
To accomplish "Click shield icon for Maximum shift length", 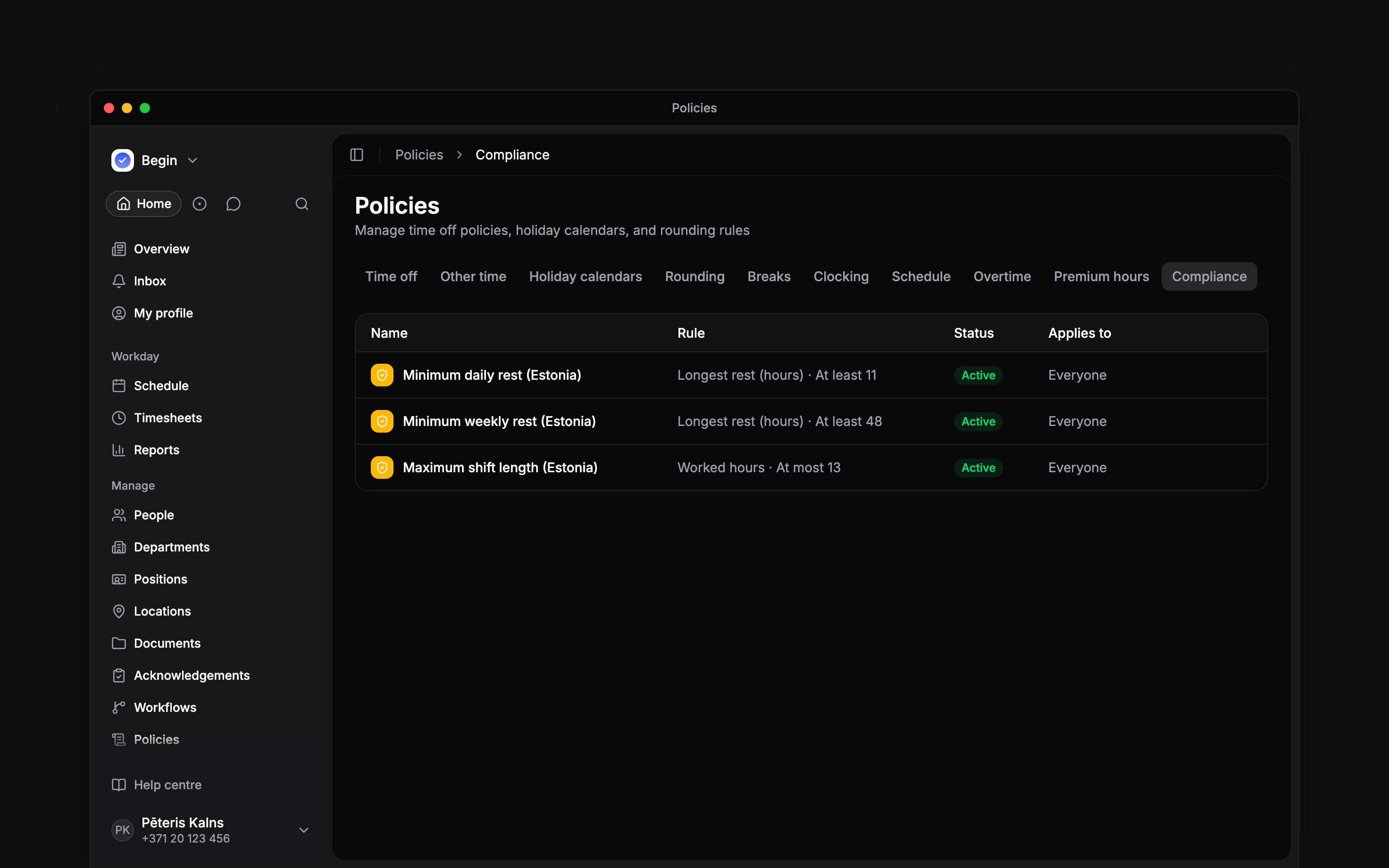I will [x=382, y=468].
